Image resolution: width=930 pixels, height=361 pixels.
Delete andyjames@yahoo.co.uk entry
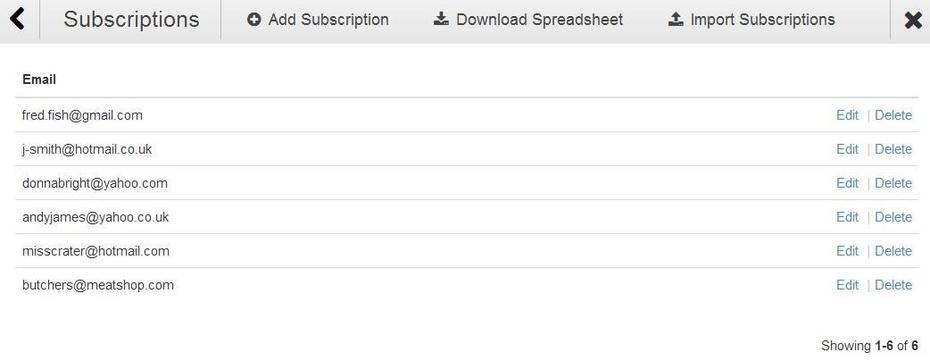coord(893,217)
